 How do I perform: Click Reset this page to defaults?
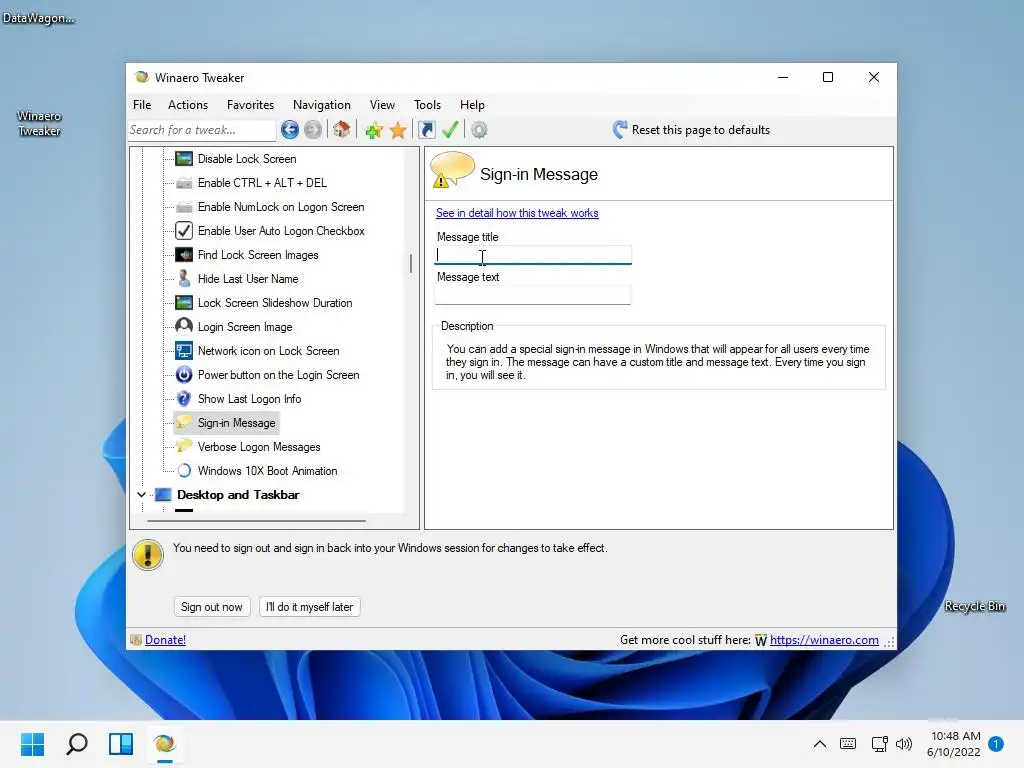pos(691,130)
